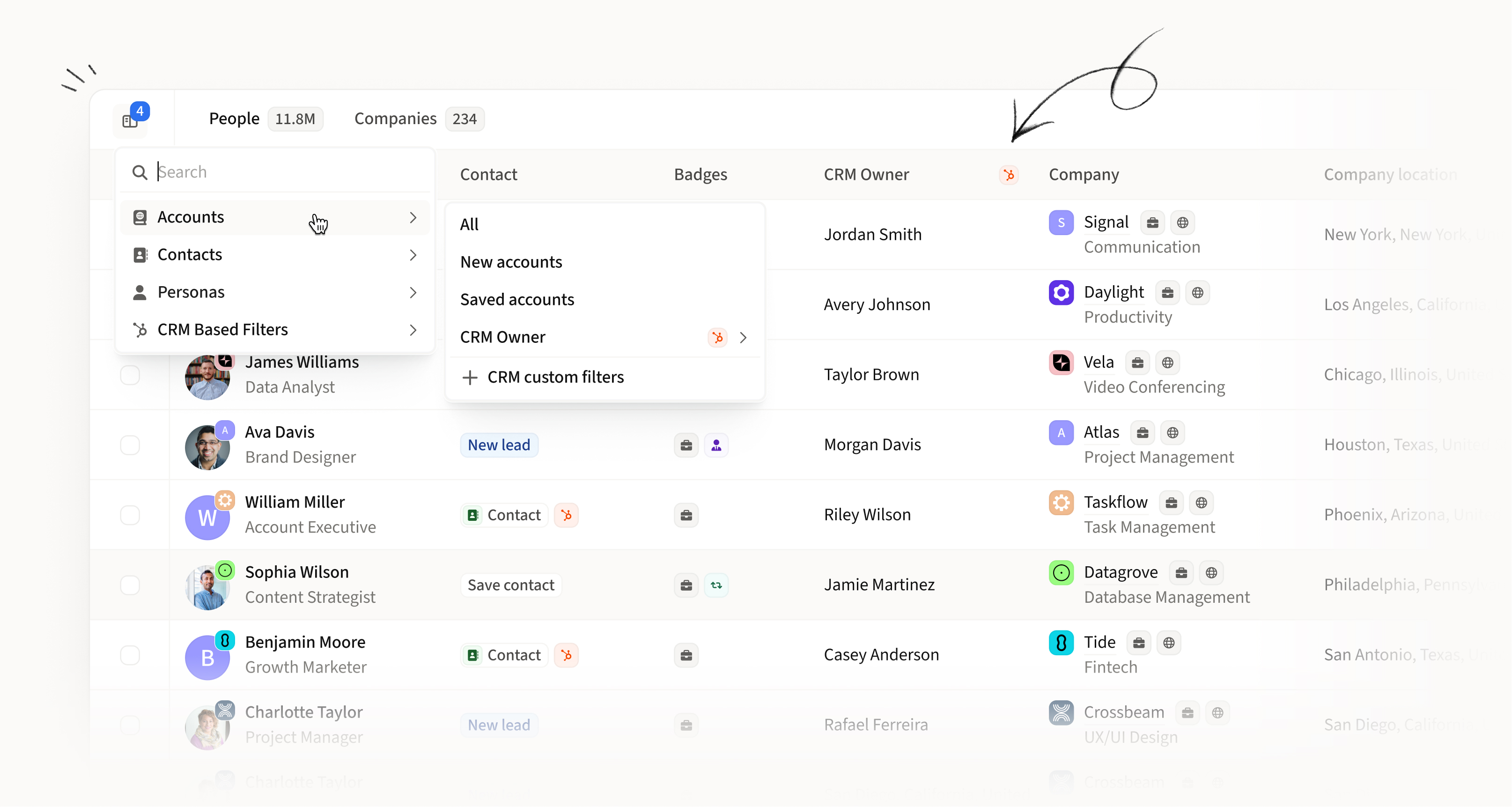This screenshot has height=807, width=1512.
Task: Click the HubSpot icon next to Benjamin Moore's Contact
Action: point(567,655)
